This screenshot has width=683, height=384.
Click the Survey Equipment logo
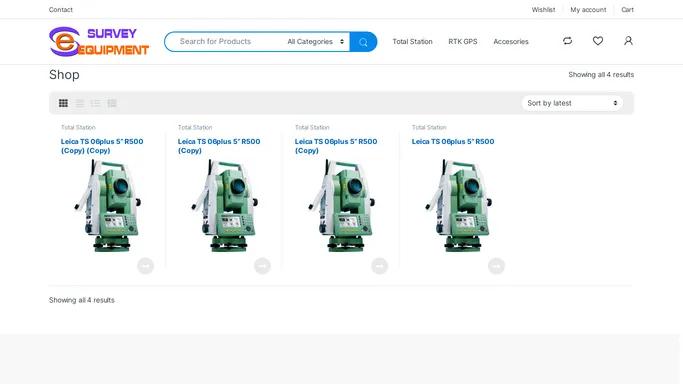click(99, 42)
